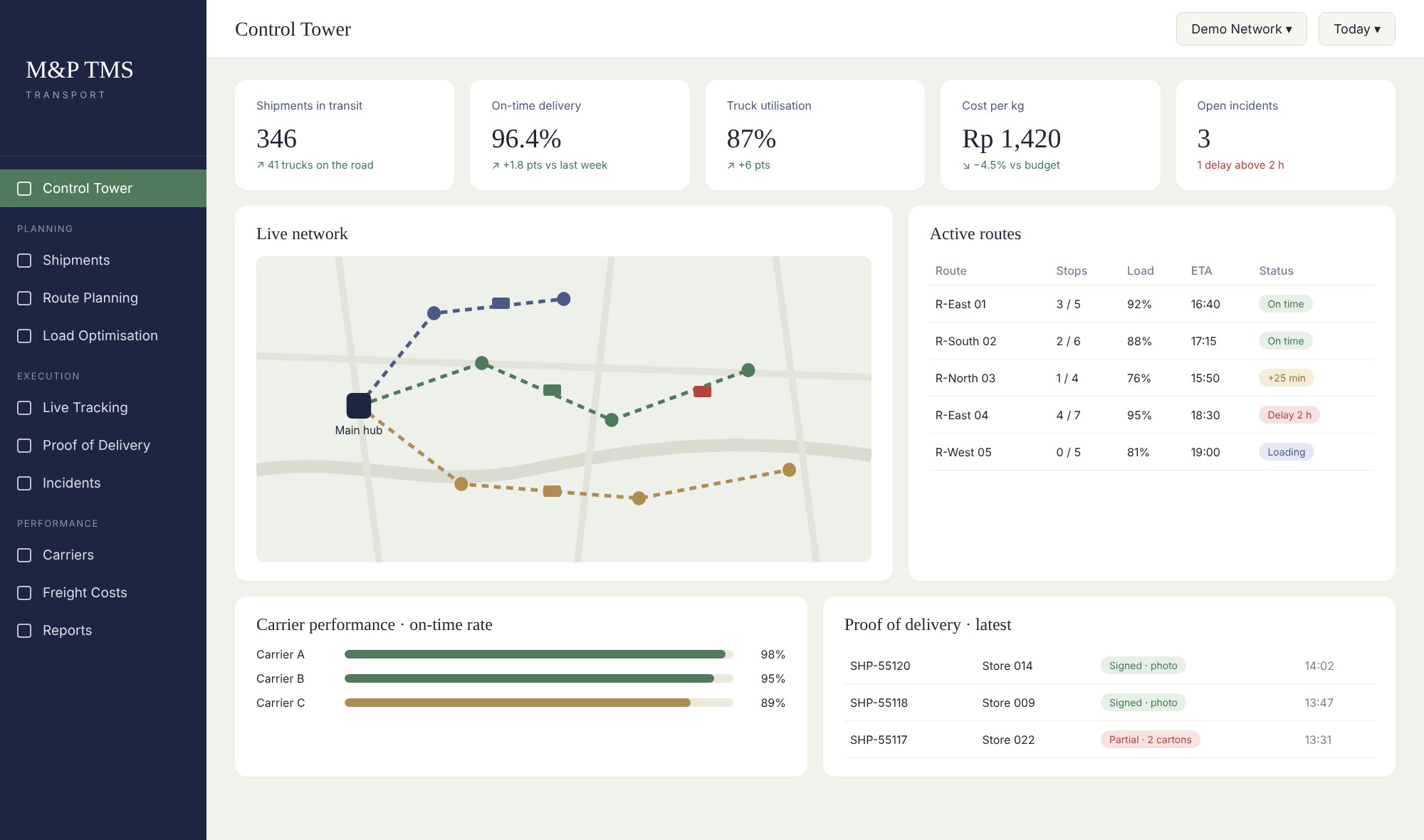Select the R-East 04 route row
The width and height of the screenshot is (1424, 840).
click(1151, 415)
